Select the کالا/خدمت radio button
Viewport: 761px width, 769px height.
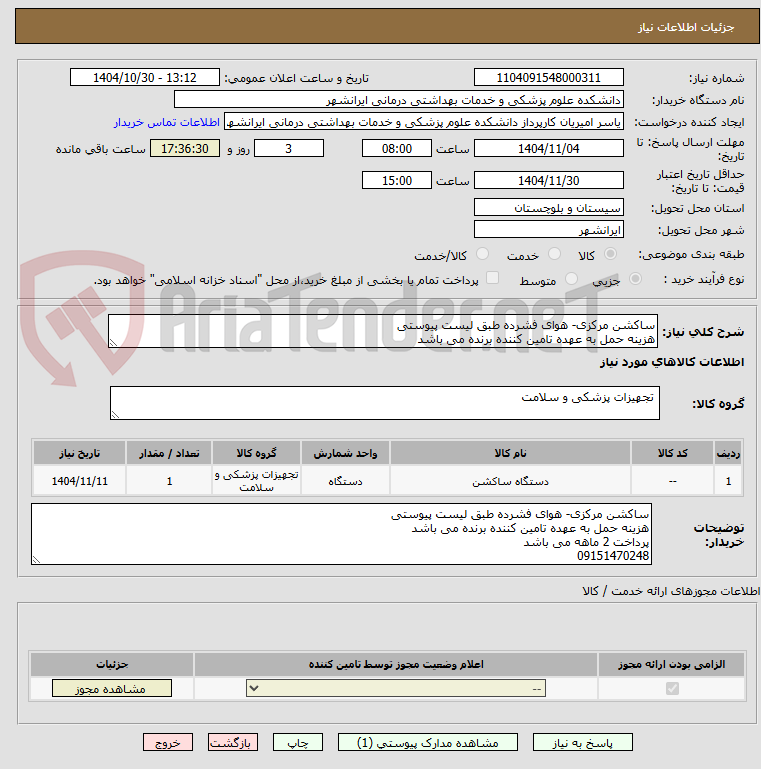tap(482, 254)
